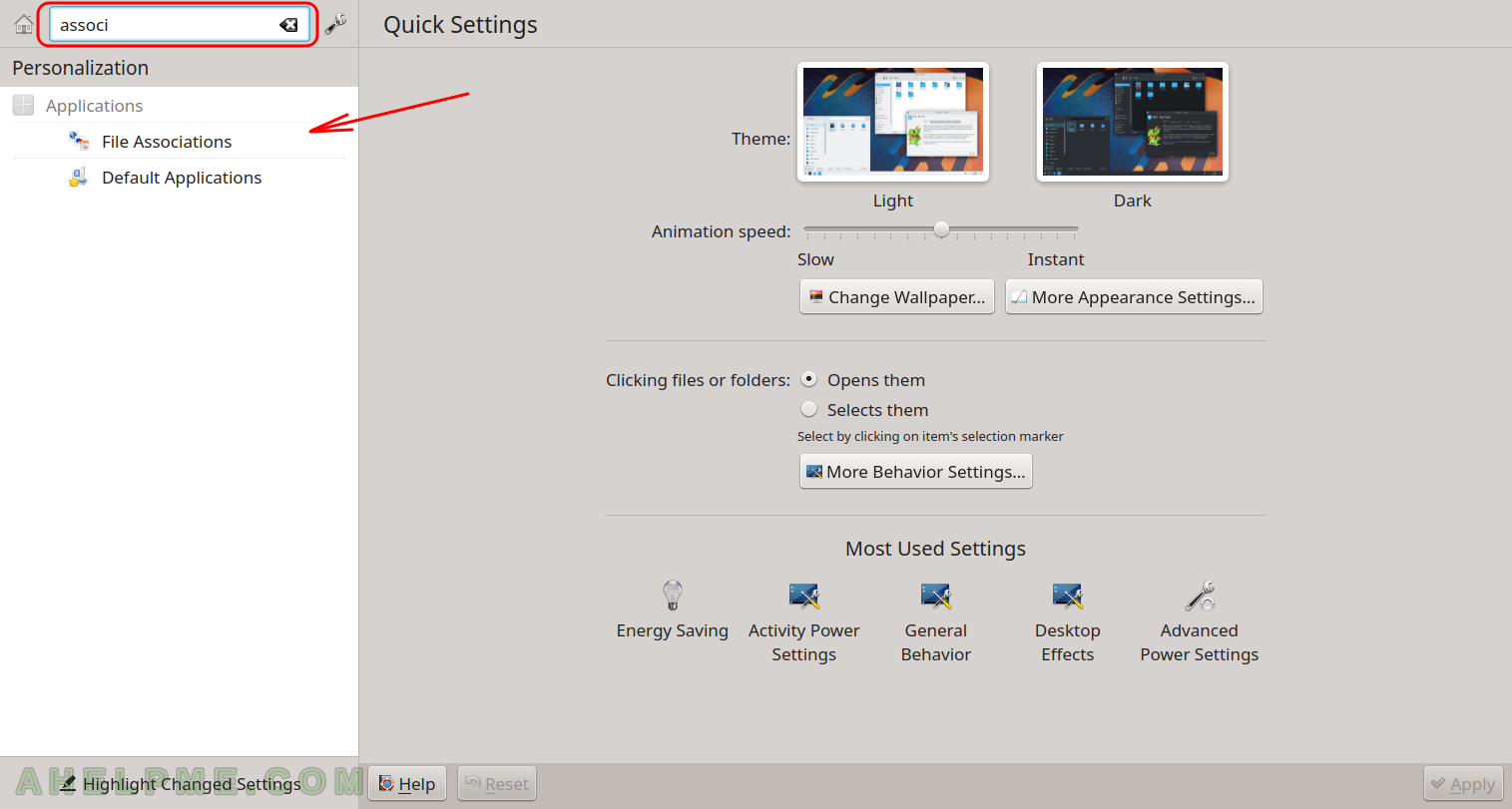This screenshot has height=809, width=1512.
Task: Open Advanced Power Settings icon
Action: (x=1200, y=597)
